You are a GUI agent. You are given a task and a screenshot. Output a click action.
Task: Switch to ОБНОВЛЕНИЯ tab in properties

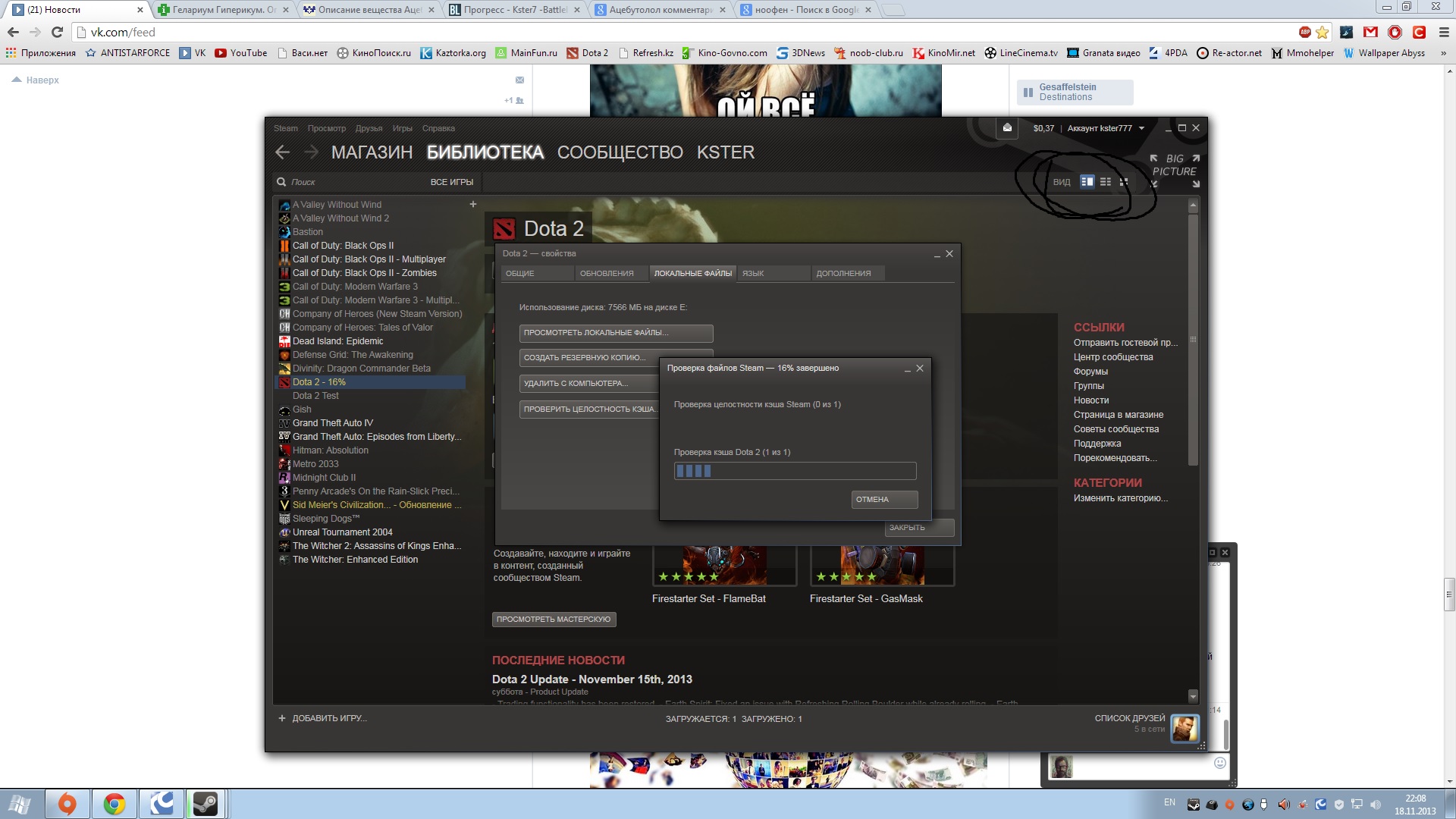(611, 273)
